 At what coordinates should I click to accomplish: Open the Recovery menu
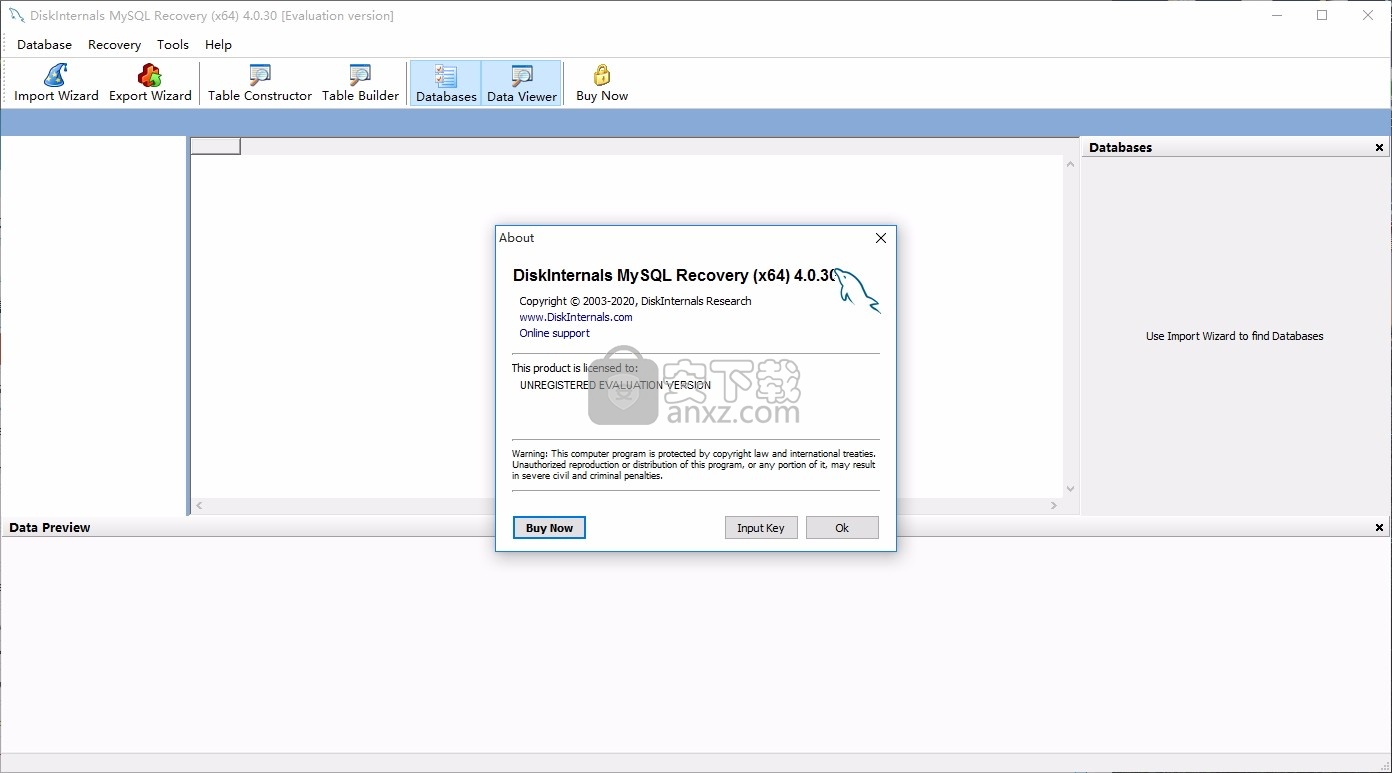tap(114, 44)
